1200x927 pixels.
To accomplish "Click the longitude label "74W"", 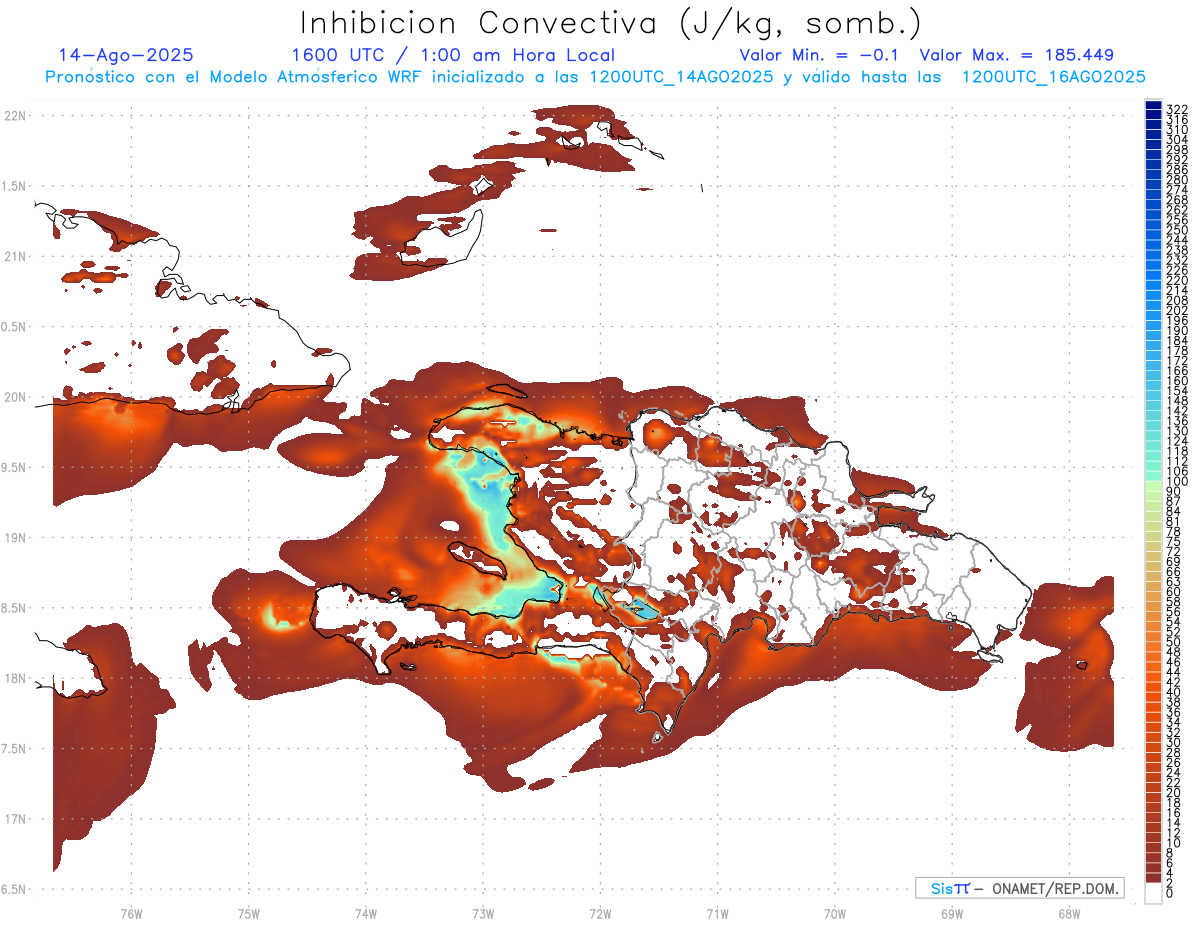I will coord(365,913).
